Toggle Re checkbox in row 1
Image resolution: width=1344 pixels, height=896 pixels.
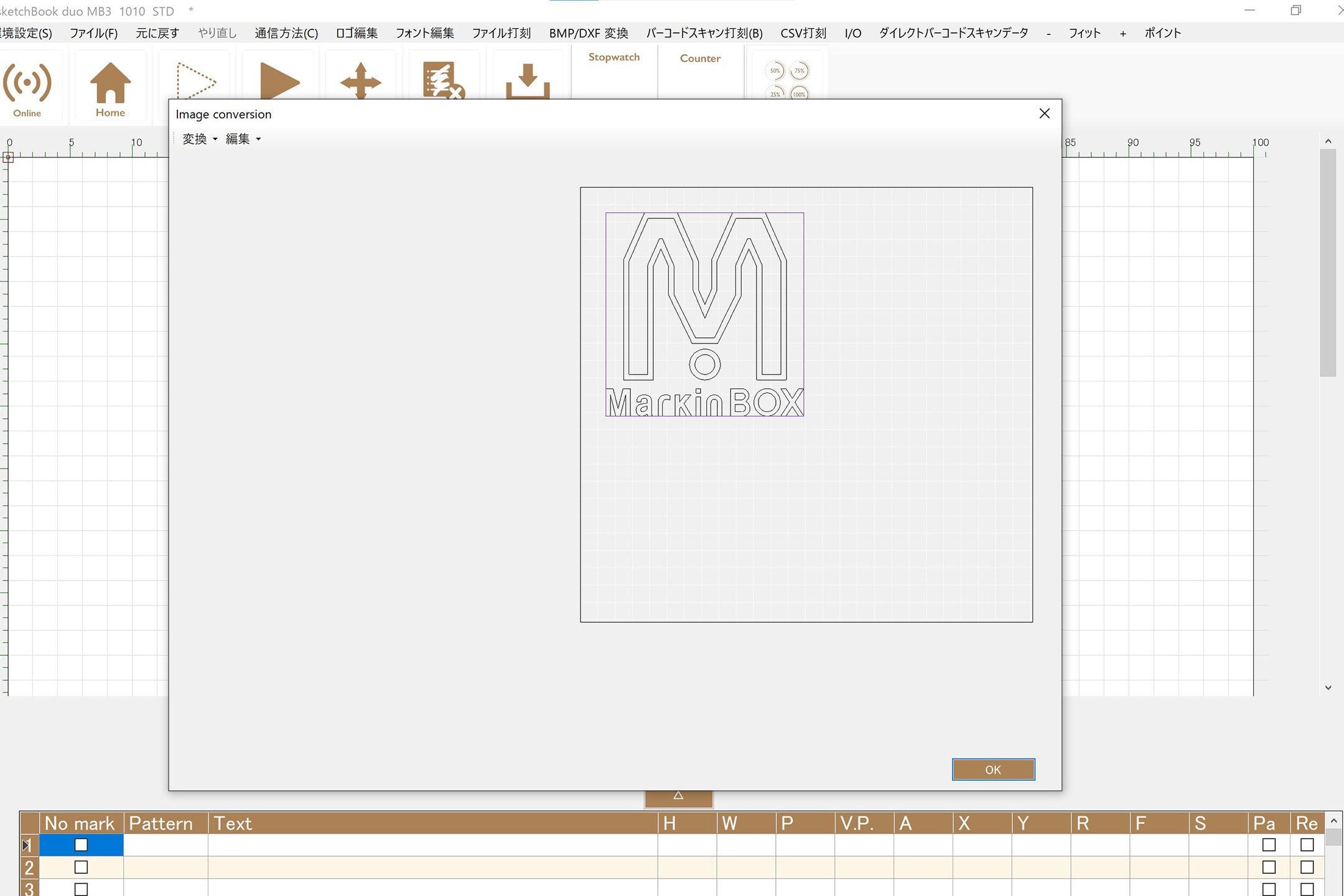click(1307, 844)
